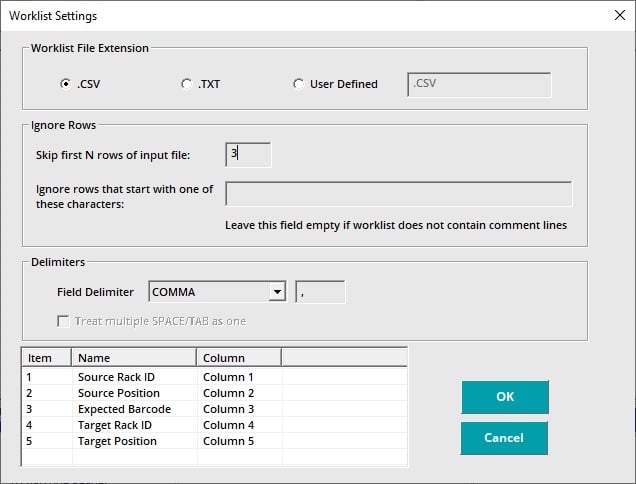The height and width of the screenshot is (484, 636).
Task: Select the Expected Barcode row
Action: coord(124,409)
